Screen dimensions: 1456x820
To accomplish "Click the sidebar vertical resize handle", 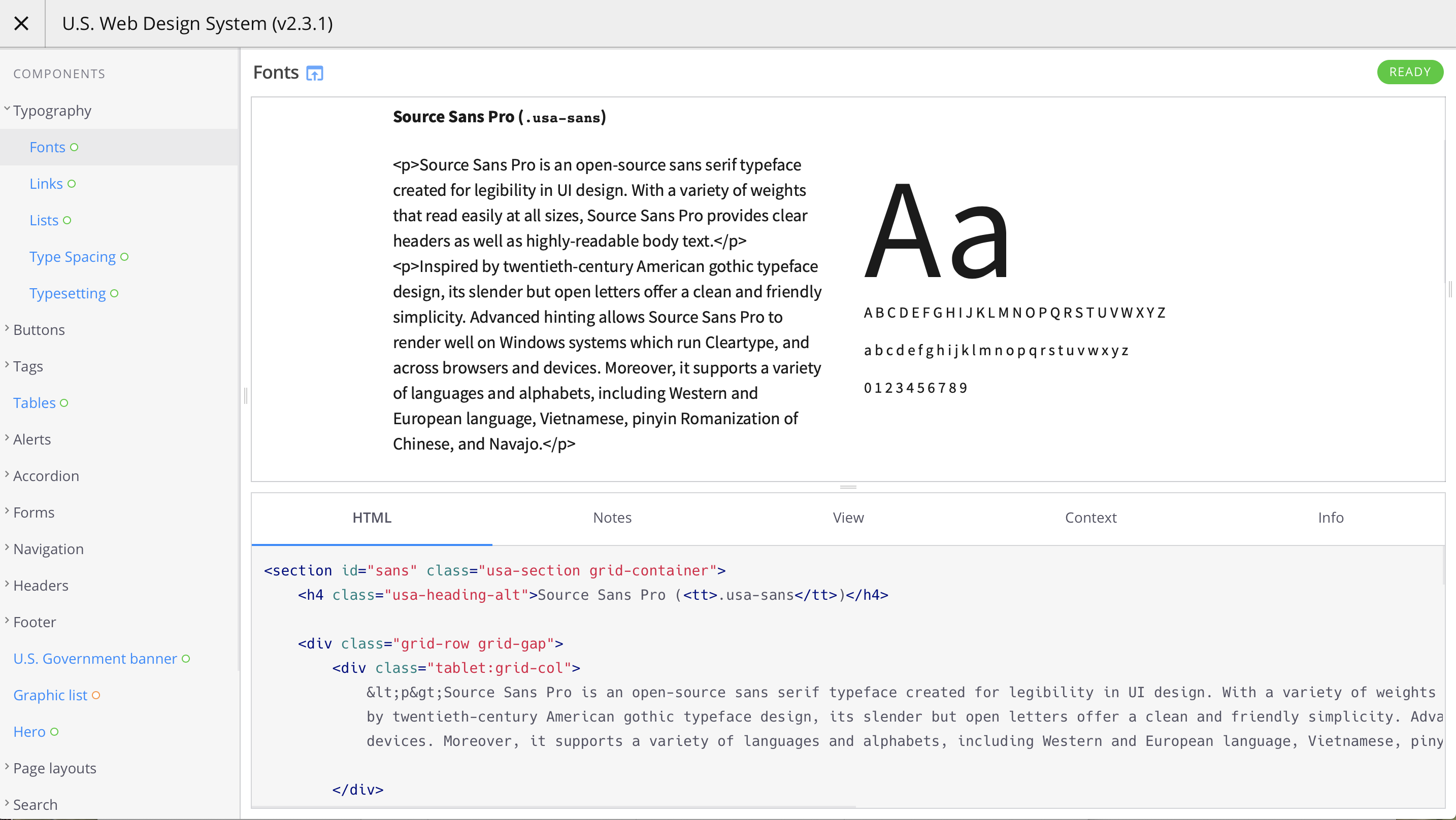I will (245, 395).
